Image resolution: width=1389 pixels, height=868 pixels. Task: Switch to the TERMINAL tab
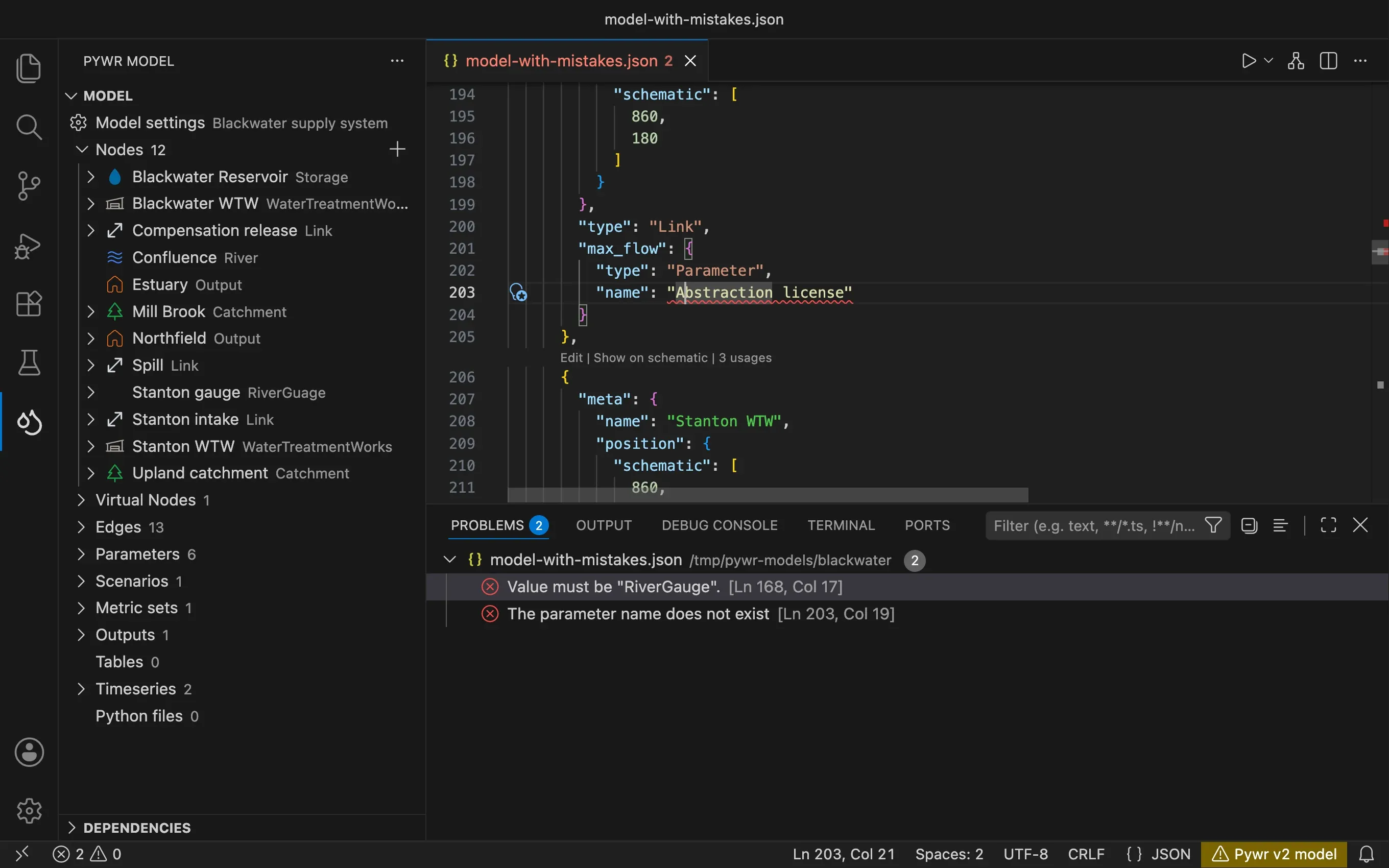(841, 525)
